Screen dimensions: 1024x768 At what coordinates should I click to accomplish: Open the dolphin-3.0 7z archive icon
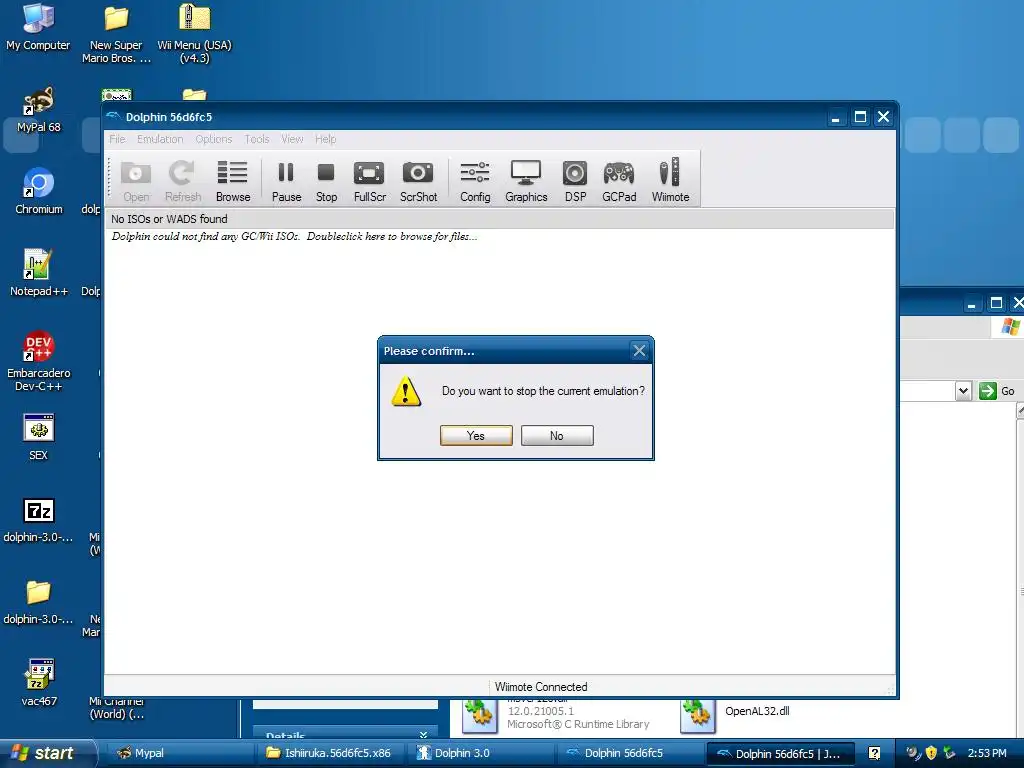click(x=39, y=520)
